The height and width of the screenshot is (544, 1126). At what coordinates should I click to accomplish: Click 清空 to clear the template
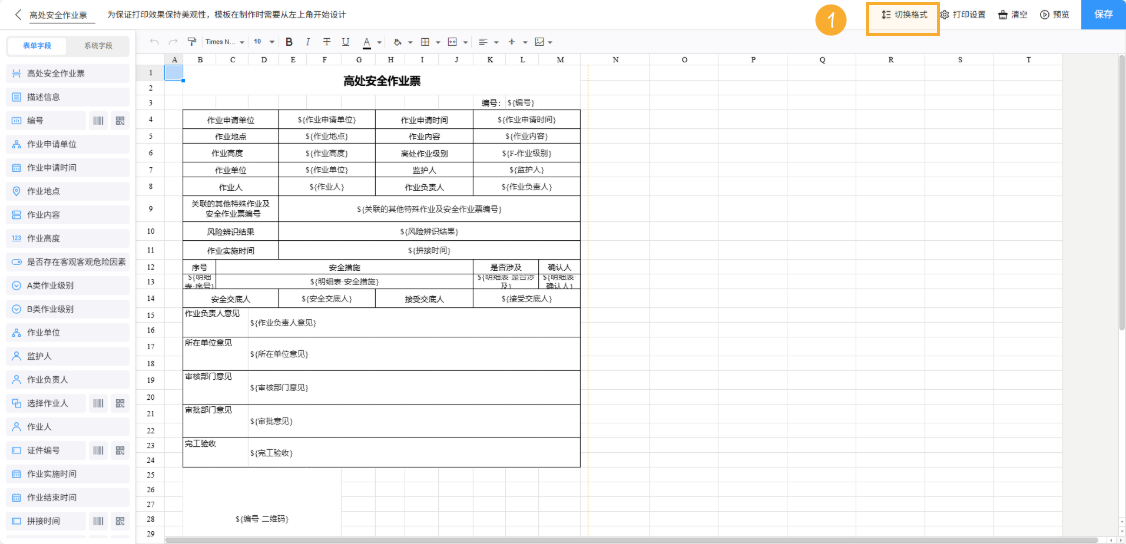(1013, 14)
